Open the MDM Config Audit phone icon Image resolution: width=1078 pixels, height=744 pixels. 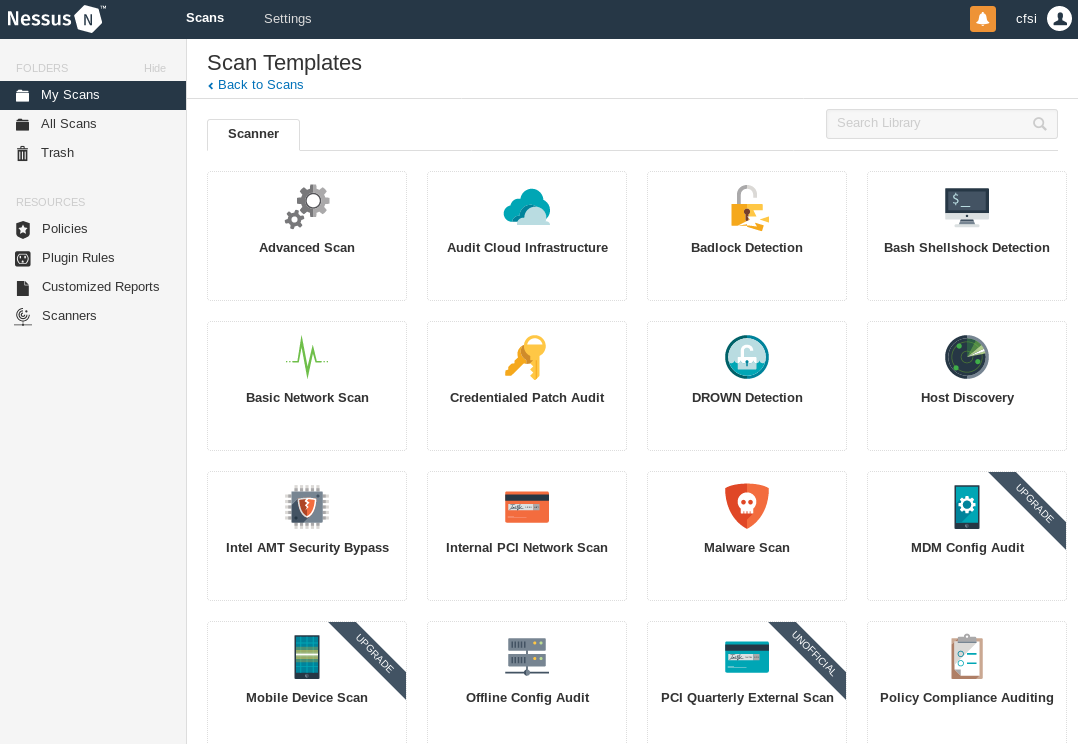[967, 507]
